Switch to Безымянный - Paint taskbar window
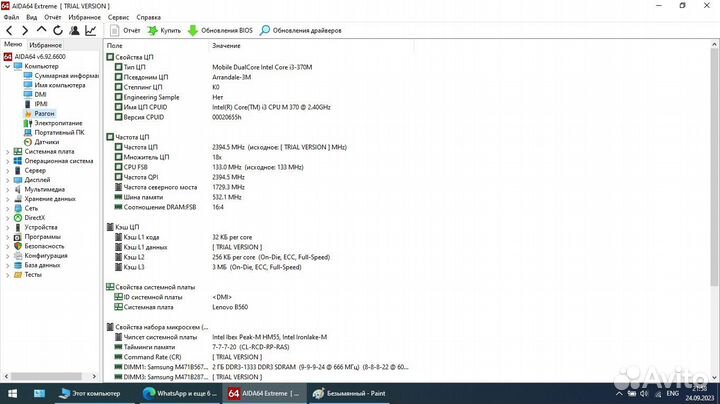 coord(349,393)
